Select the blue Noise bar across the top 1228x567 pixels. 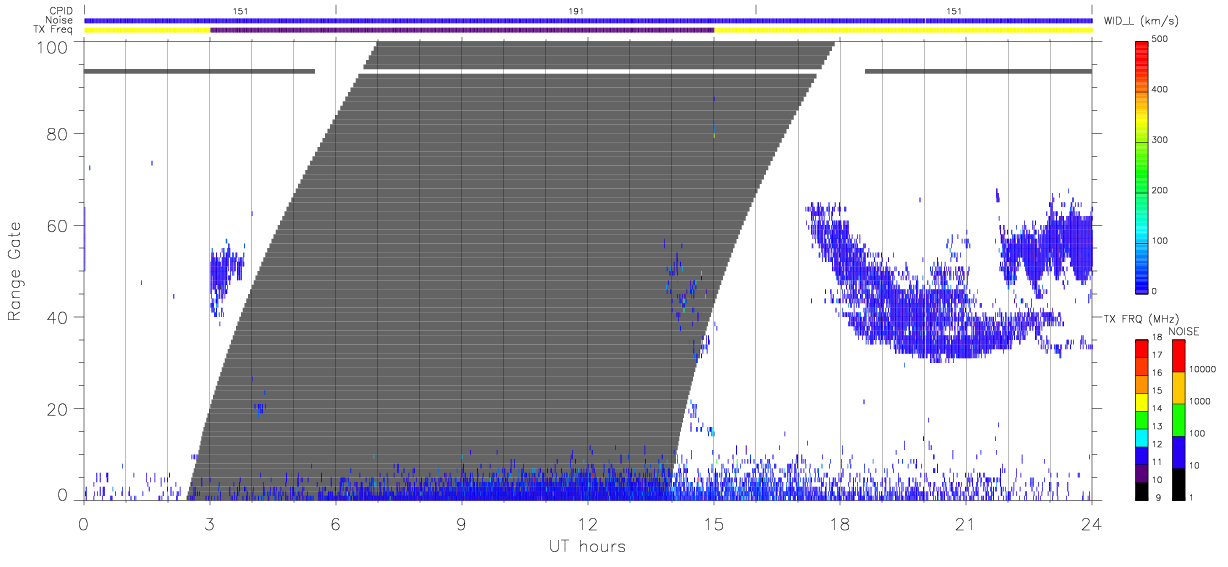(588, 20)
